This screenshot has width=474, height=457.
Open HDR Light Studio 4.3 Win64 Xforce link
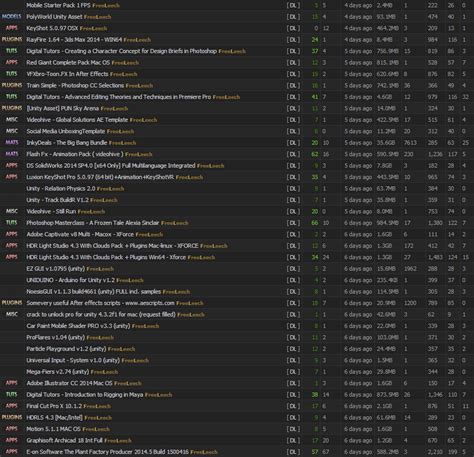point(106,257)
